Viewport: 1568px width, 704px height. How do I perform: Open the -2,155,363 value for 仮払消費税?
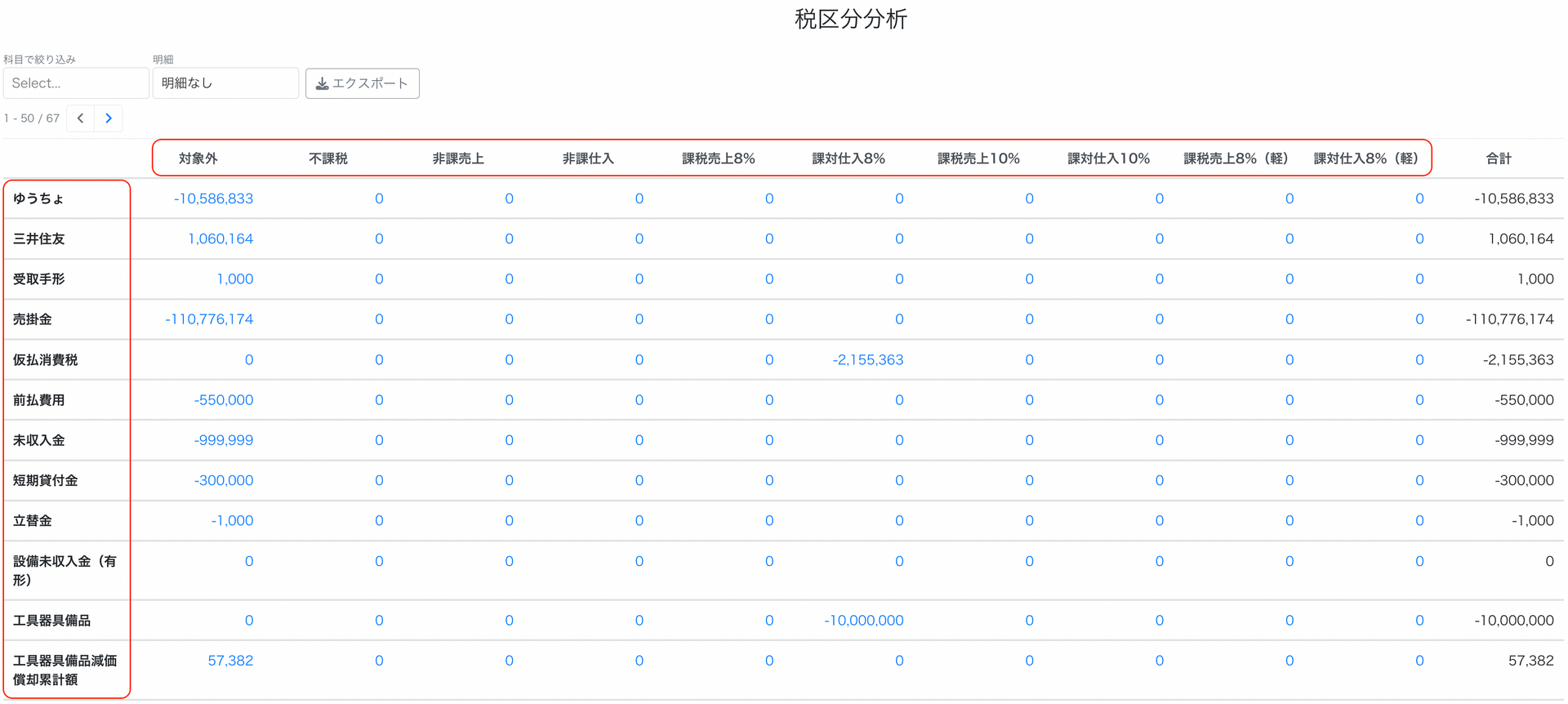[x=868, y=359]
